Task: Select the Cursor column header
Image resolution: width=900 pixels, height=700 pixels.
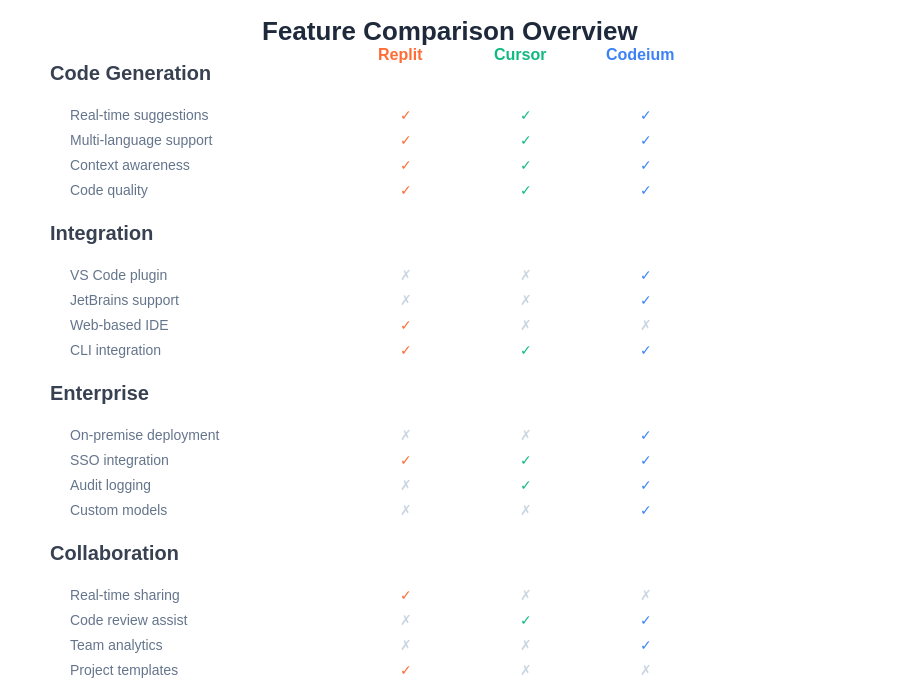Action: click(520, 55)
